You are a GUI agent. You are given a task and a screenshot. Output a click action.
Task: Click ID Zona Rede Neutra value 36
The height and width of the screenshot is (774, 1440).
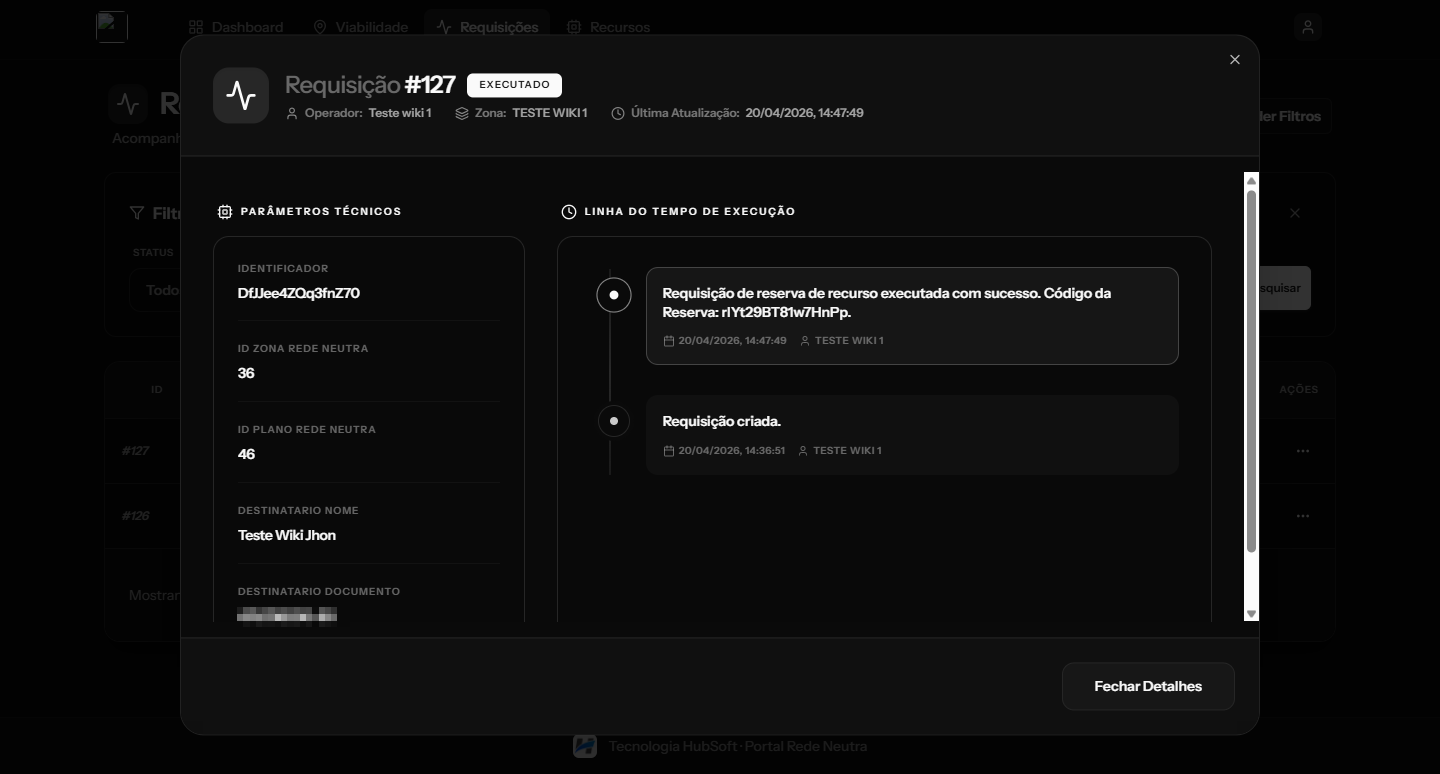[x=246, y=373]
